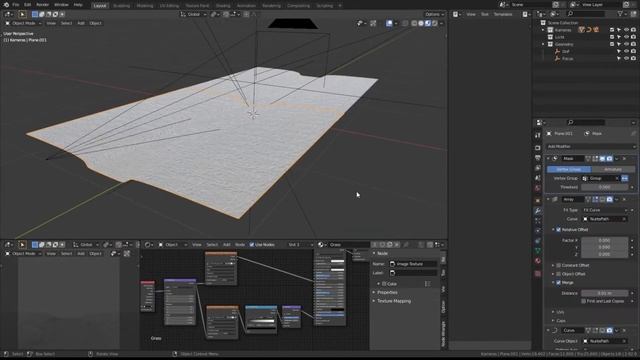Toggle Relative Offset checkbox
Image resolution: width=640 pixels, height=360 pixels.
(559, 230)
